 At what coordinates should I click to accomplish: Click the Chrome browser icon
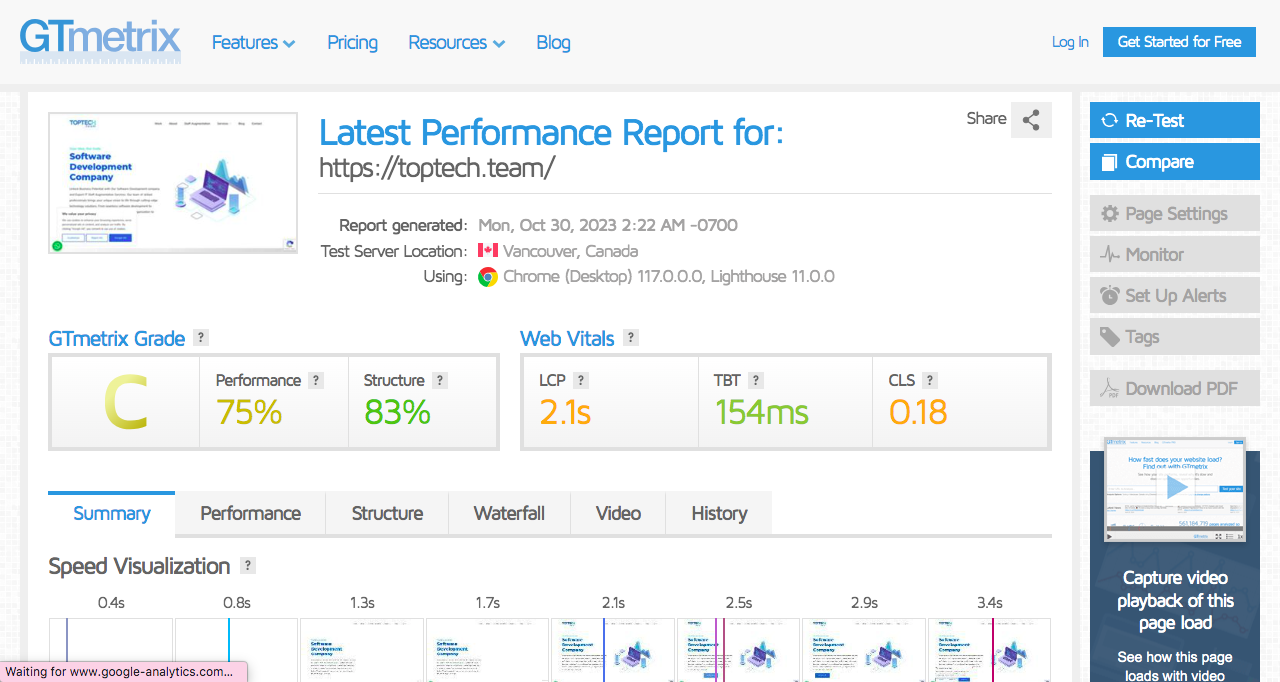(x=488, y=277)
